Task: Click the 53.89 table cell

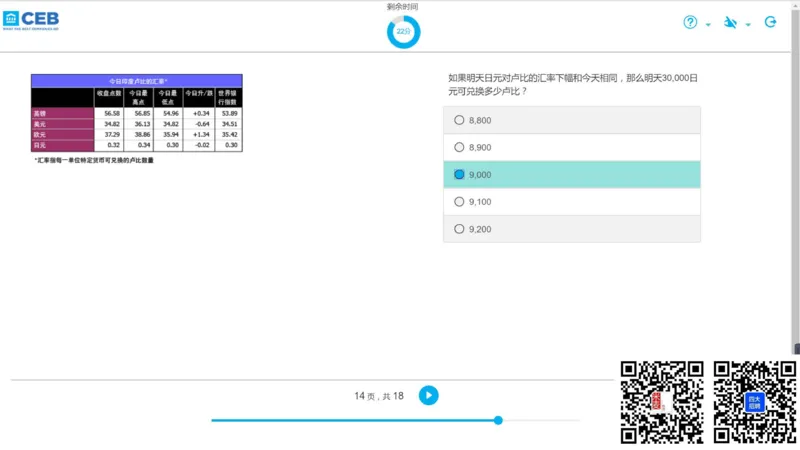Action: [229, 113]
